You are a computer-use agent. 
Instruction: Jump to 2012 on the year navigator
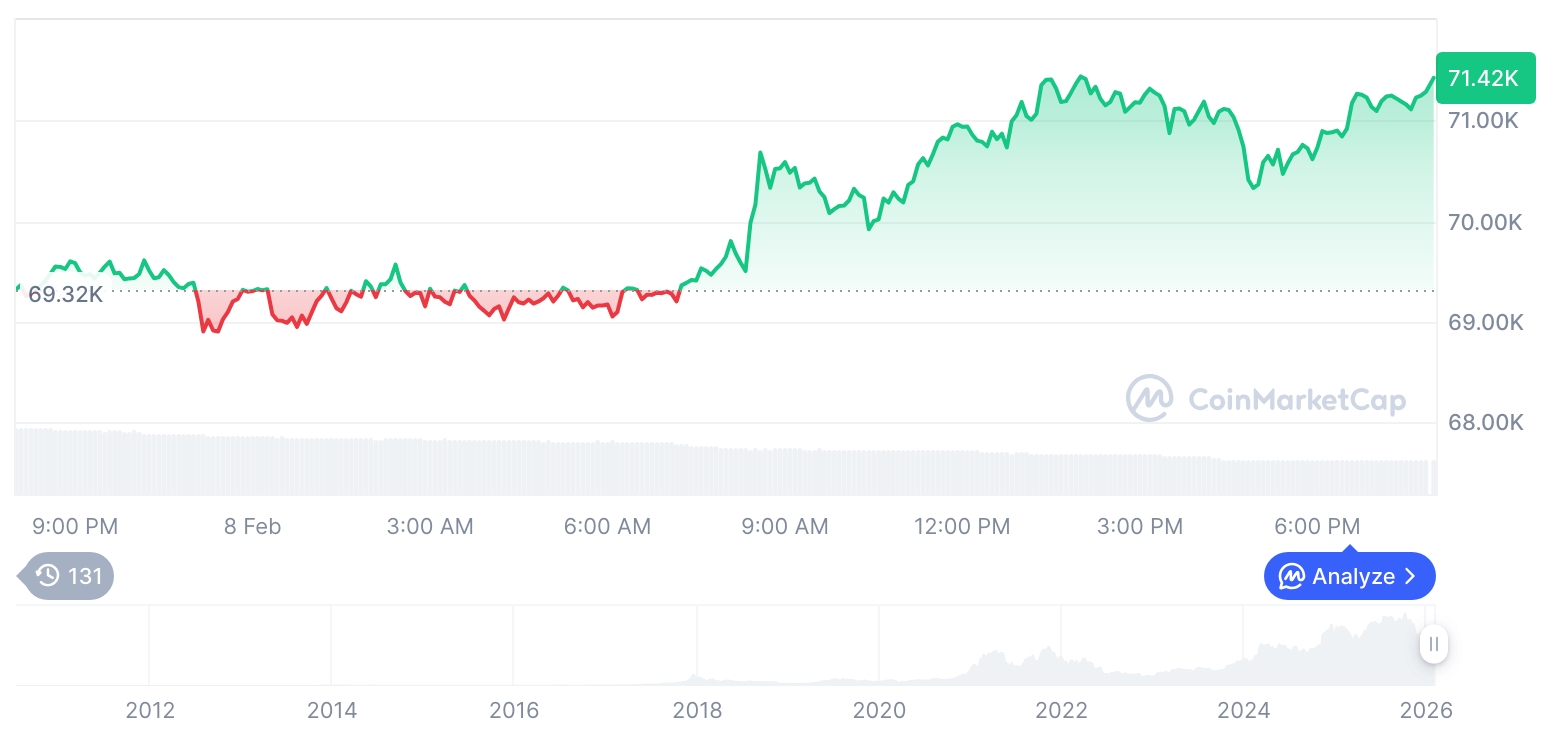tap(150, 711)
